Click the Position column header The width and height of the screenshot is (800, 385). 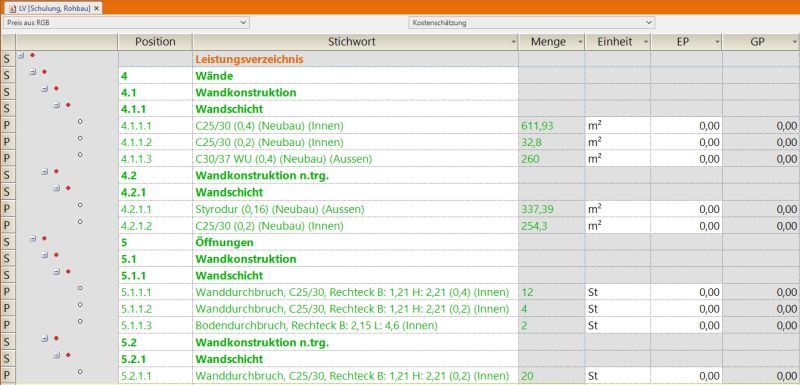click(x=155, y=42)
